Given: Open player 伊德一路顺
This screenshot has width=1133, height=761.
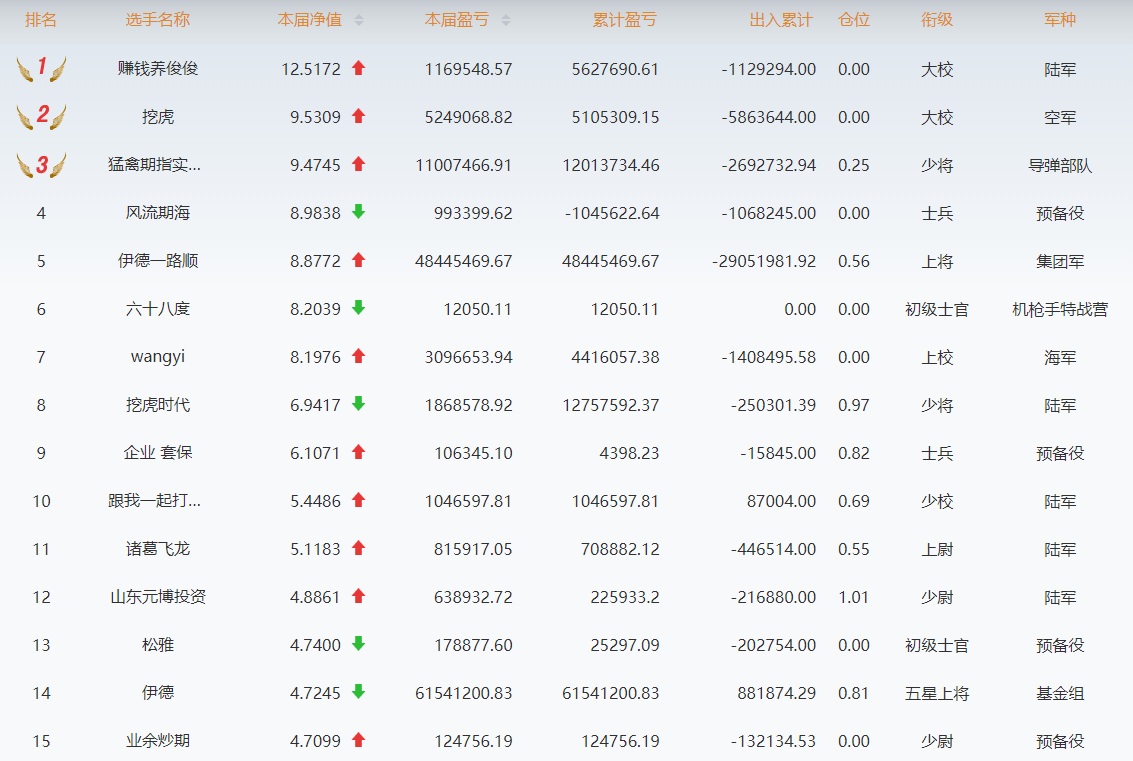Looking at the screenshot, I should 158,261.
